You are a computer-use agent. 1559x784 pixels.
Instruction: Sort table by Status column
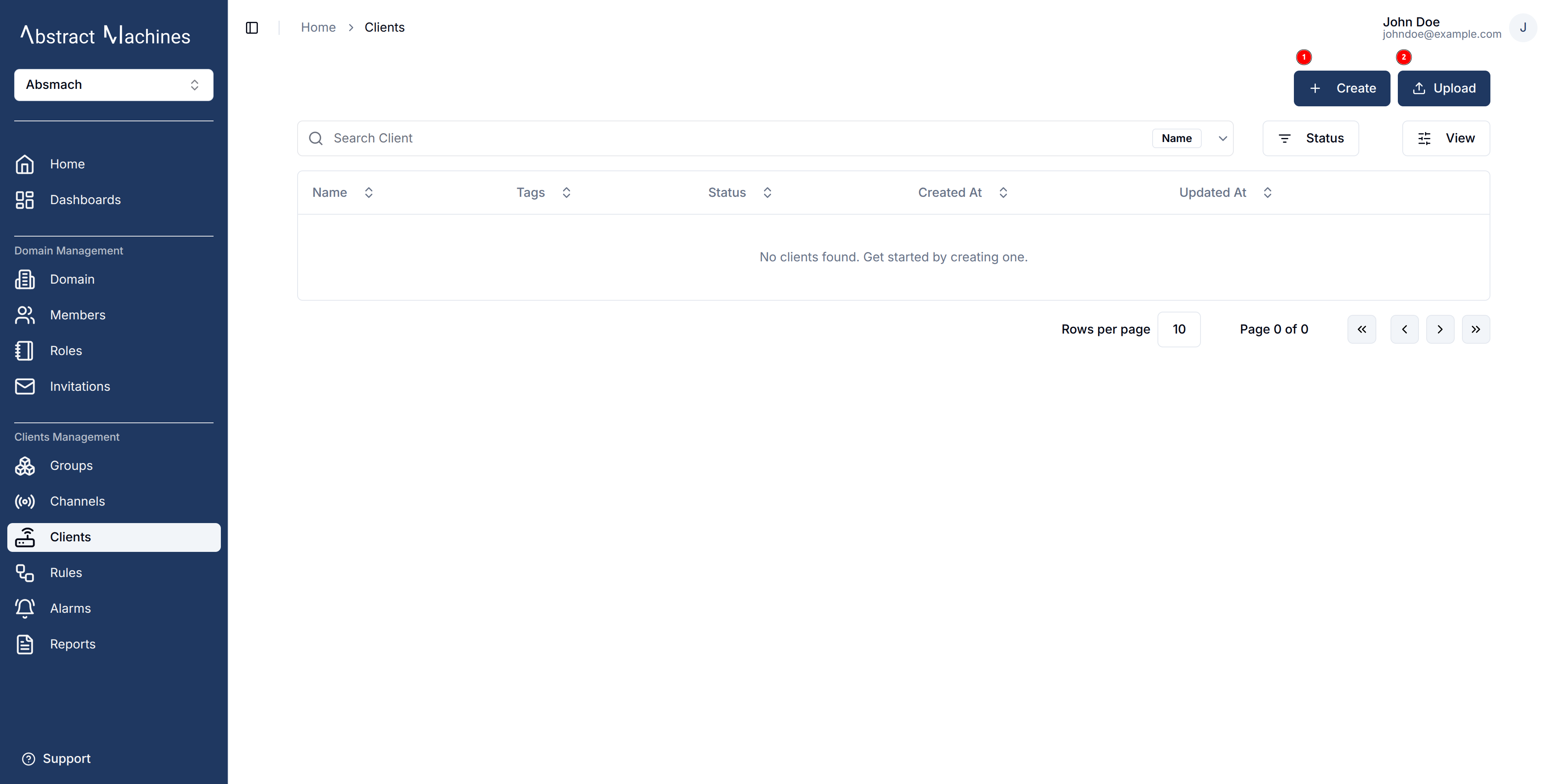point(740,192)
